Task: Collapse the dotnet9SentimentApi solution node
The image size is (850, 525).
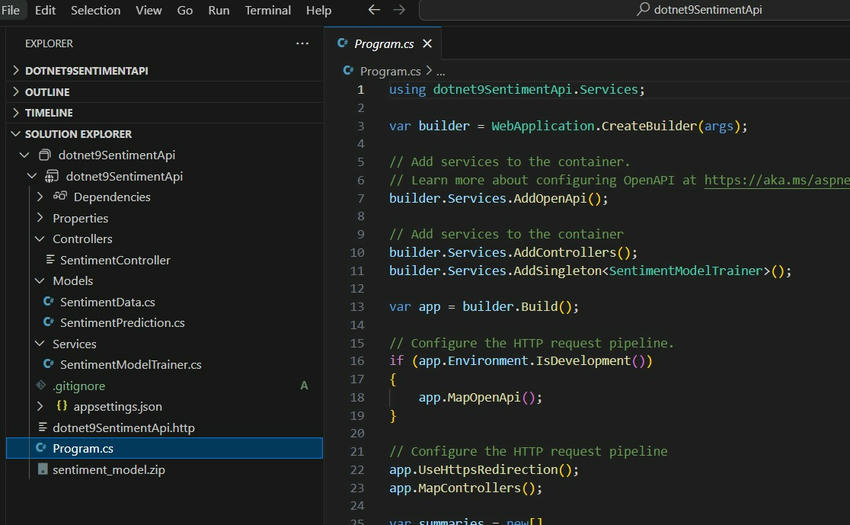Action: click(x=24, y=155)
